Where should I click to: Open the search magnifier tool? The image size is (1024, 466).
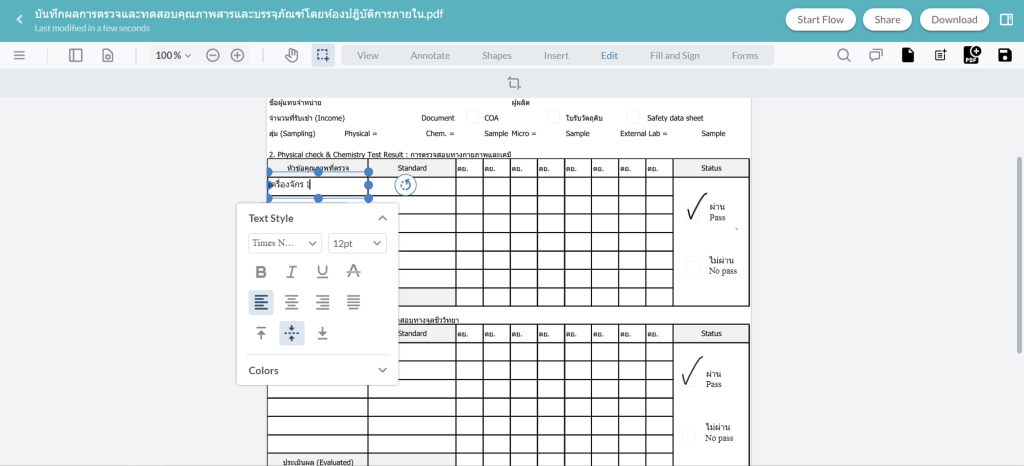click(844, 55)
